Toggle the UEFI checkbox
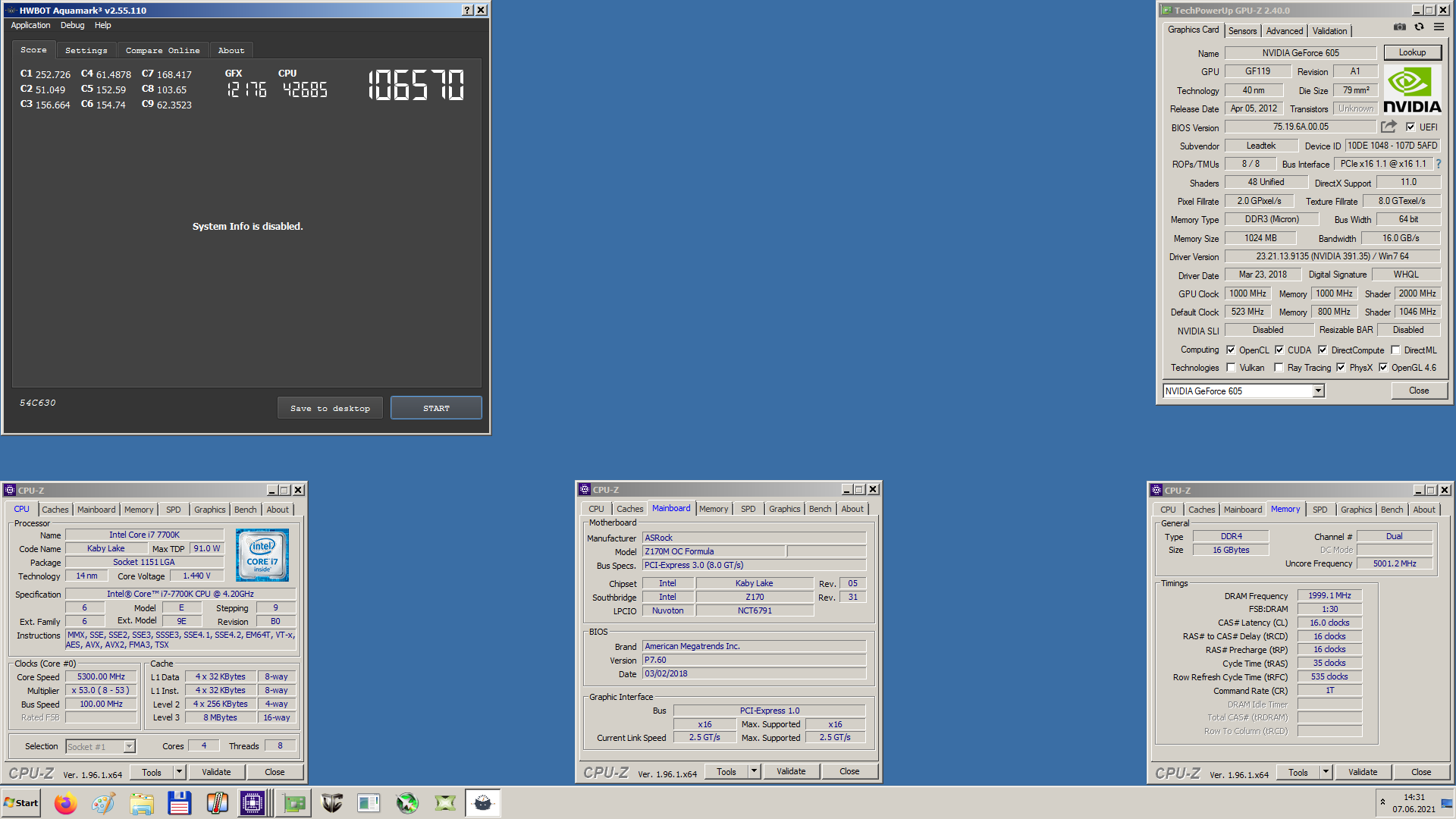Screen dimensions: 1456x819 coord(1410,127)
